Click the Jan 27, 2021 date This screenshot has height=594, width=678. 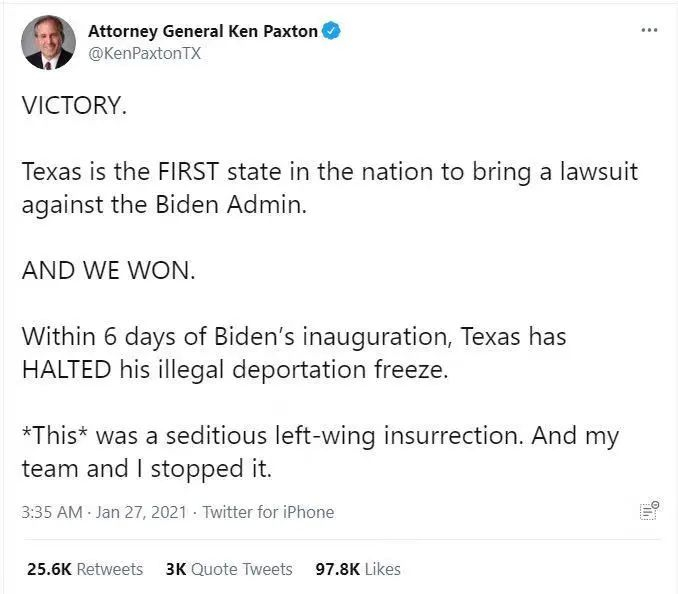click(x=140, y=512)
